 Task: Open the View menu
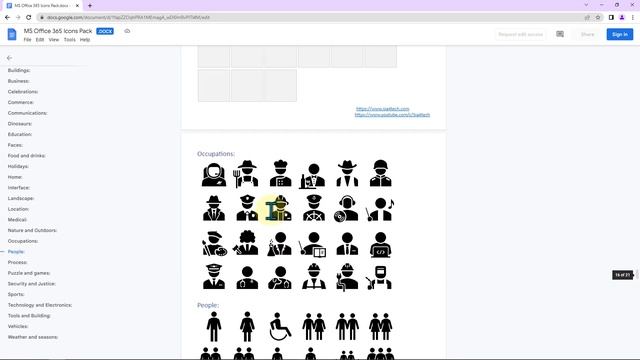(x=54, y=40)
